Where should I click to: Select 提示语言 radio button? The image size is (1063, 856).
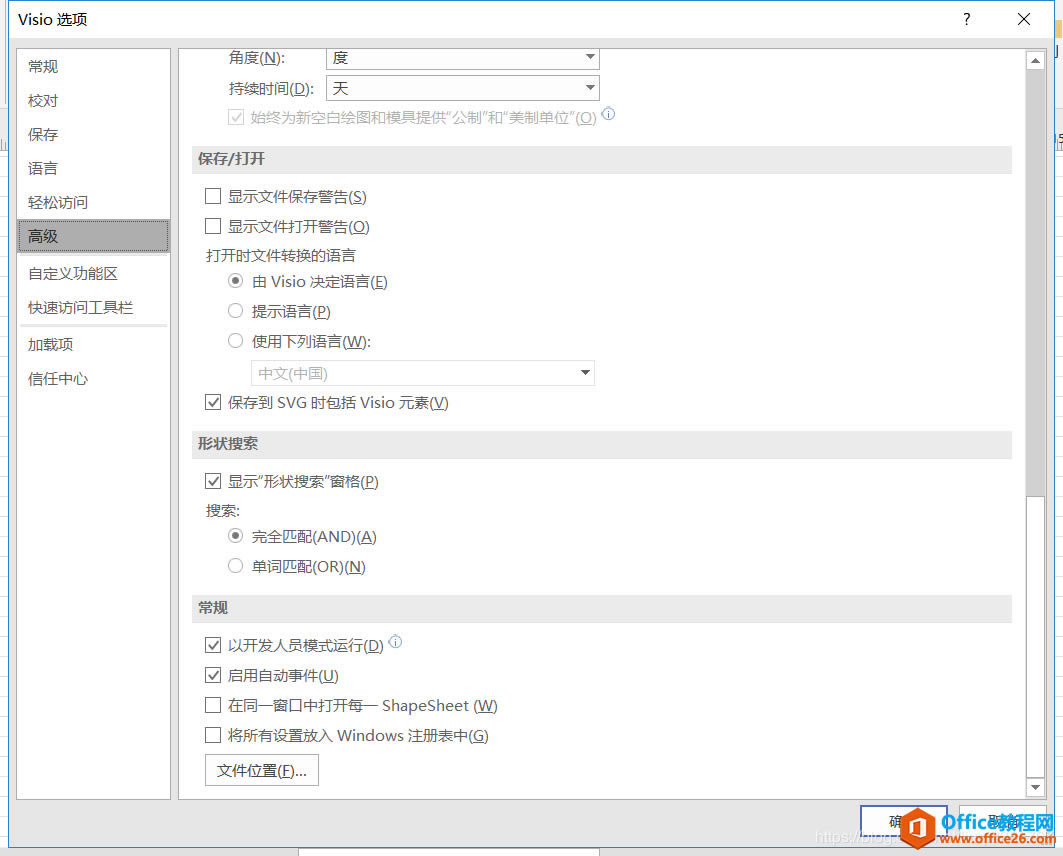pos(235,310)
